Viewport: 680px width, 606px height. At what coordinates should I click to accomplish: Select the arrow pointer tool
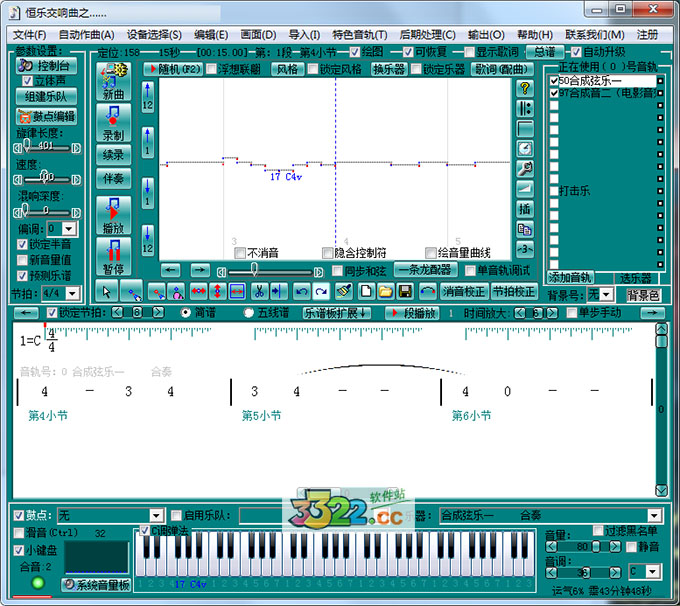click(x=108, y=291)
